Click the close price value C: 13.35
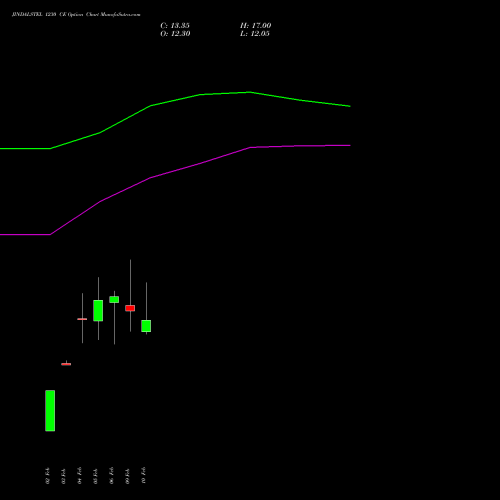Screen dimensions: 500x500 pyautogui.click(x=175, y=26)
